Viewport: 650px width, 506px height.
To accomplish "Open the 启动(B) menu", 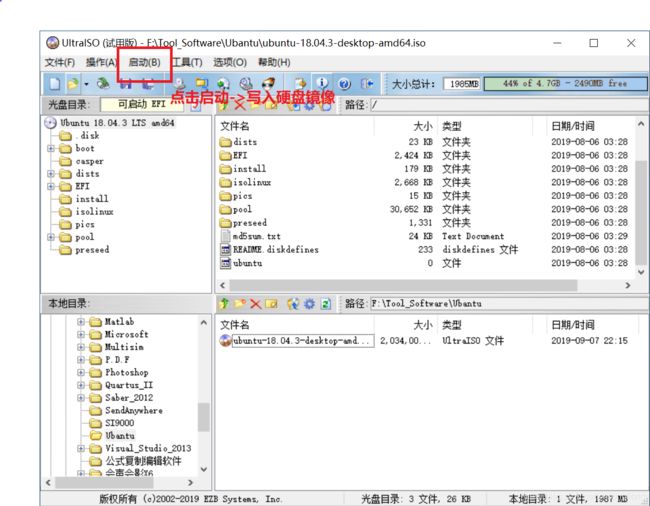I will coord(144,63).
